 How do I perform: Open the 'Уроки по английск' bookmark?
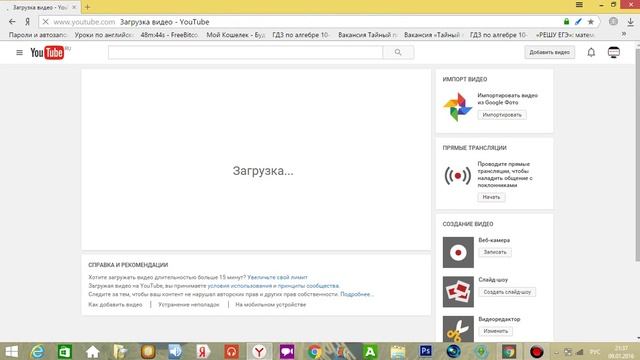pyautogui.click(x=104, y=35)
